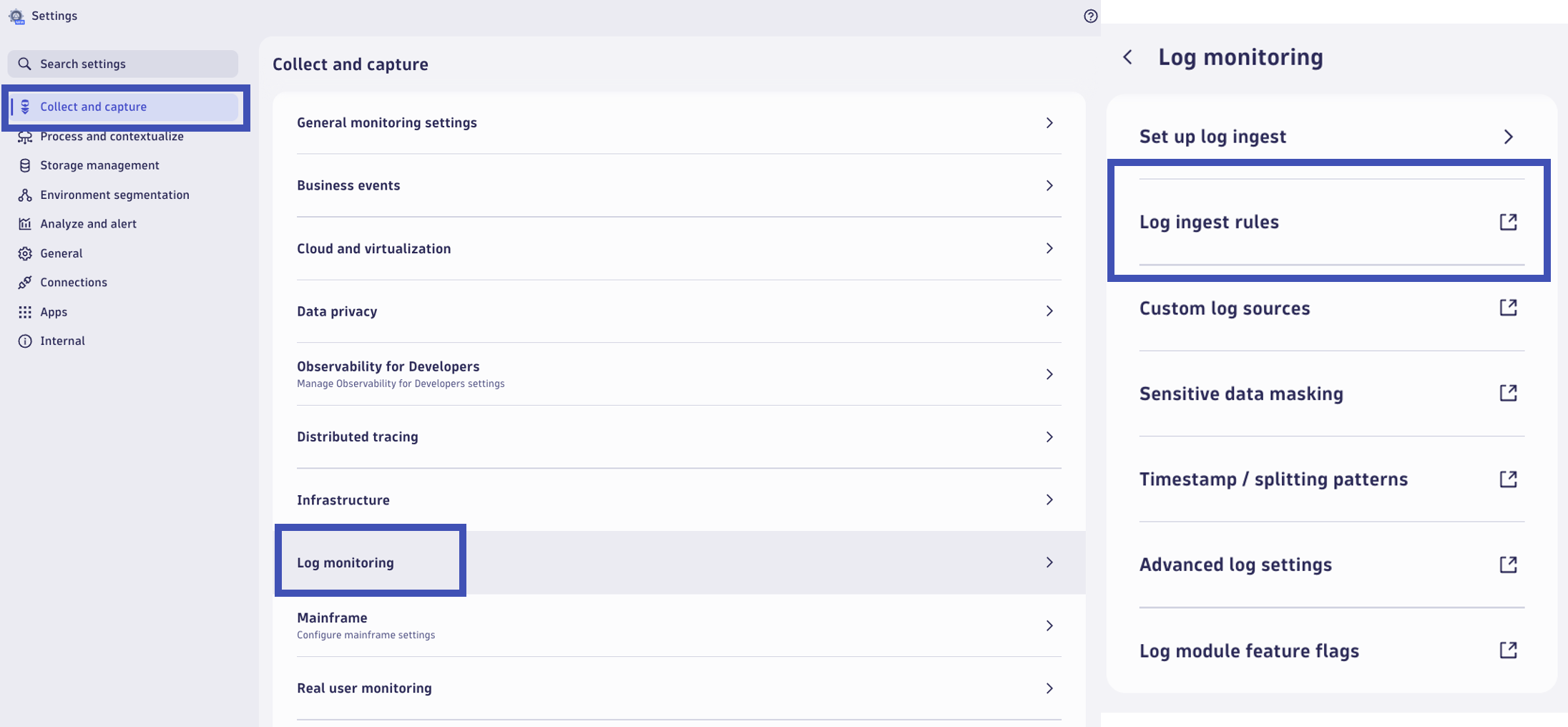The height and width of the screenshot is (727, 1568).
Task: Expand Set up log ingest chevron
Action: (1508, 137)
